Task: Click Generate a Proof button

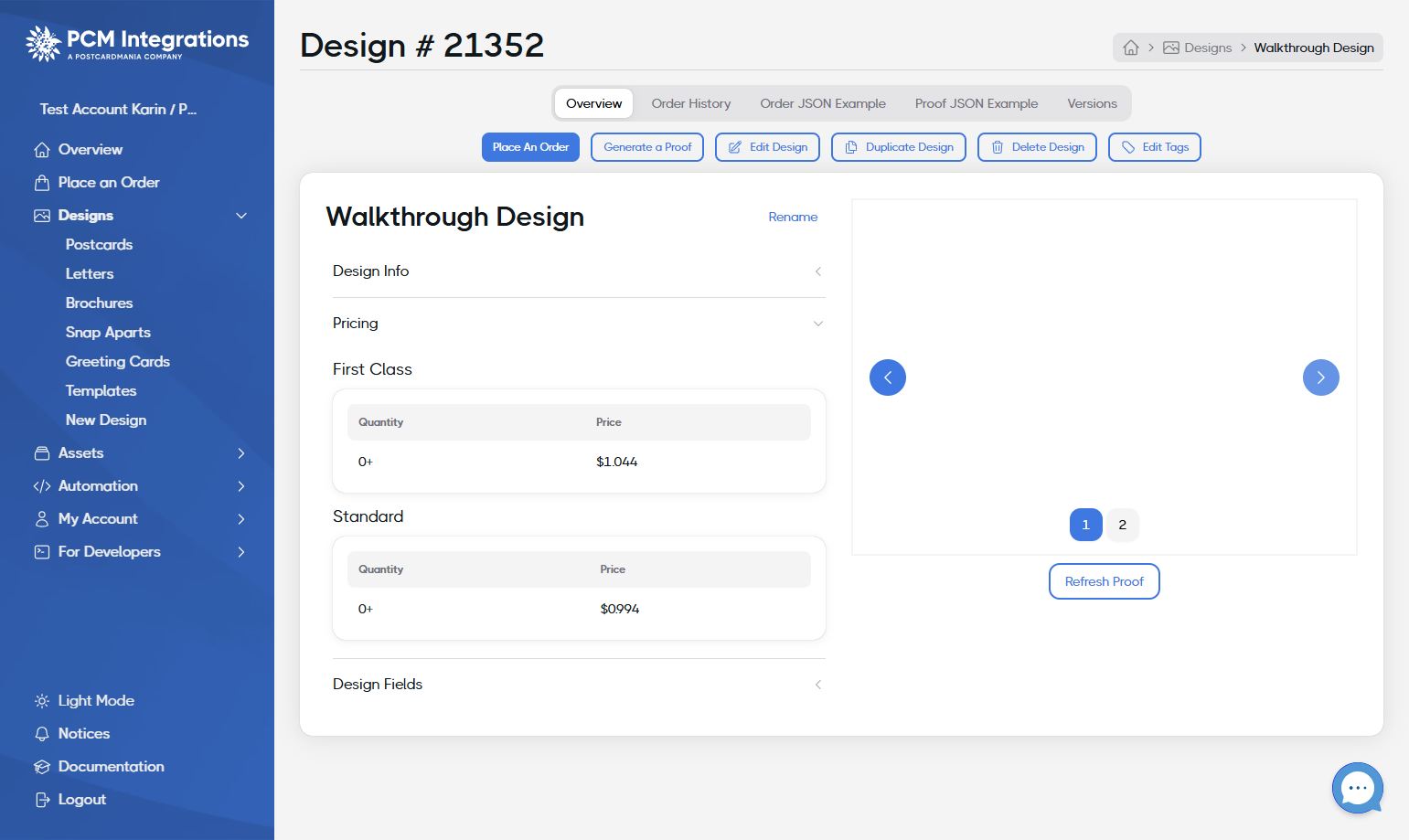Action: [x=647, y=147]
